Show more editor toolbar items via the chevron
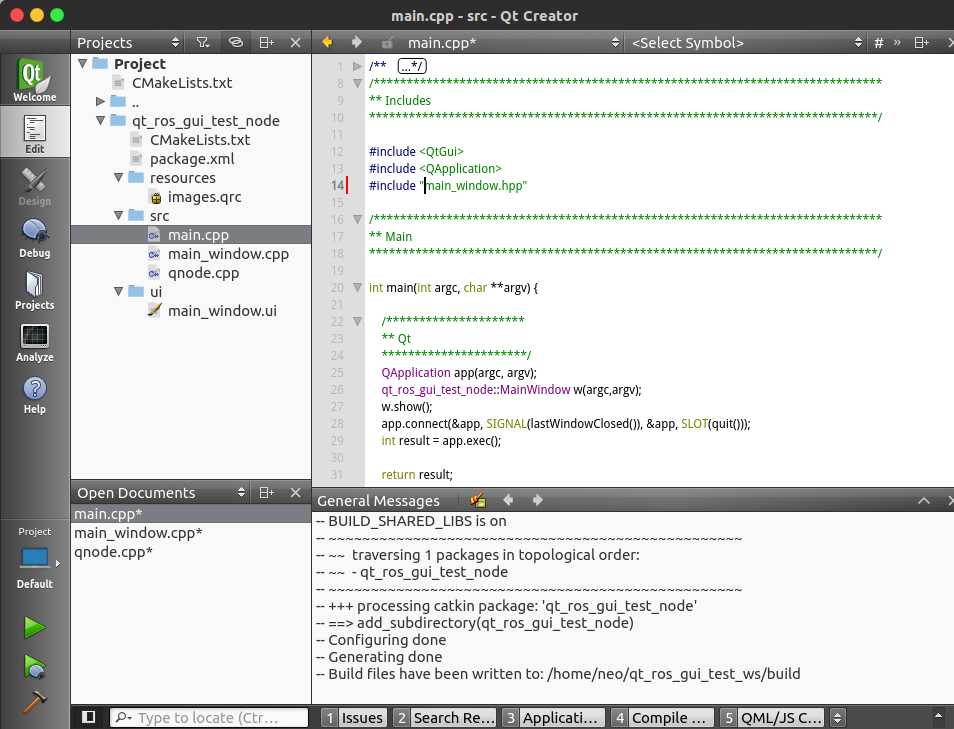The width and height of the screenshot is (954, 729). pos(897,43)
